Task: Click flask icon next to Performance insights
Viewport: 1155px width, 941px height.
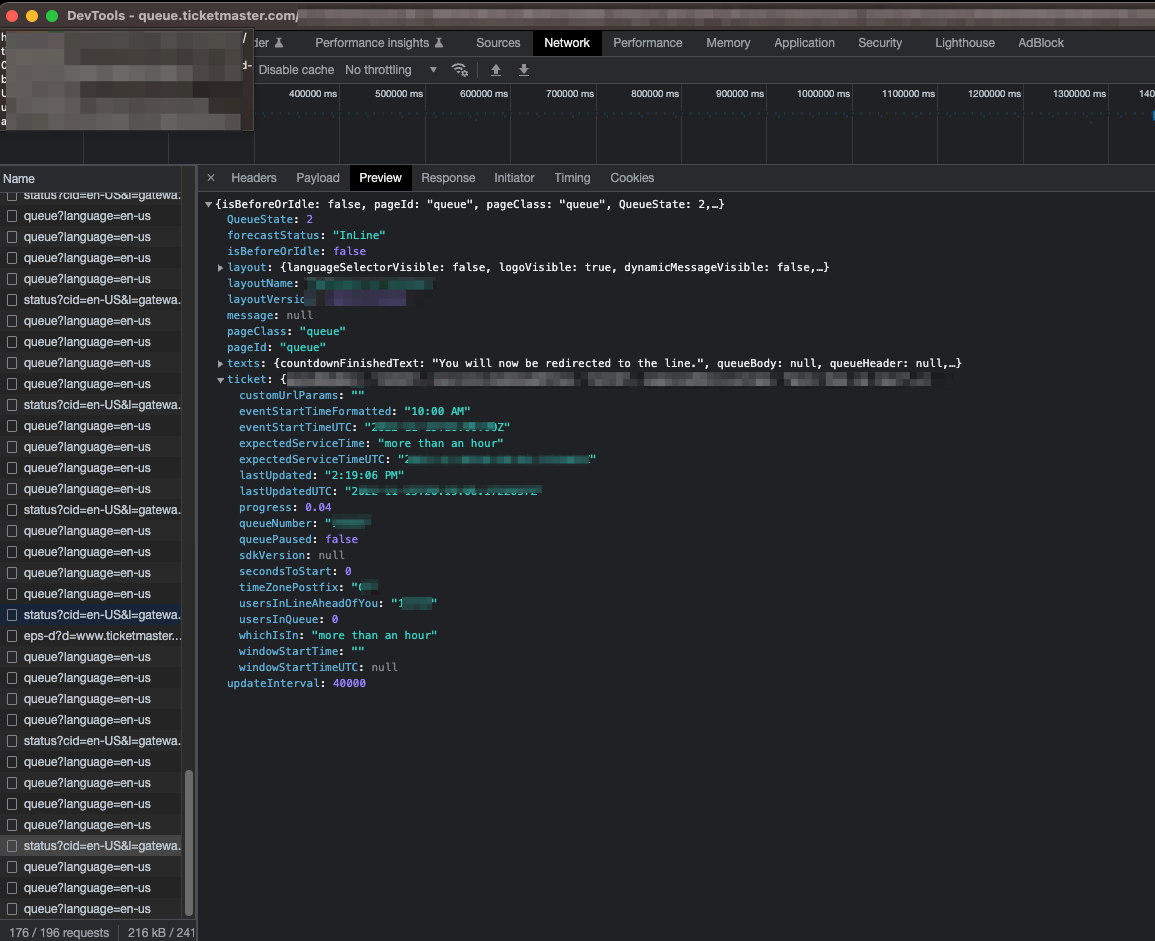Action: [x=439, y=43]
